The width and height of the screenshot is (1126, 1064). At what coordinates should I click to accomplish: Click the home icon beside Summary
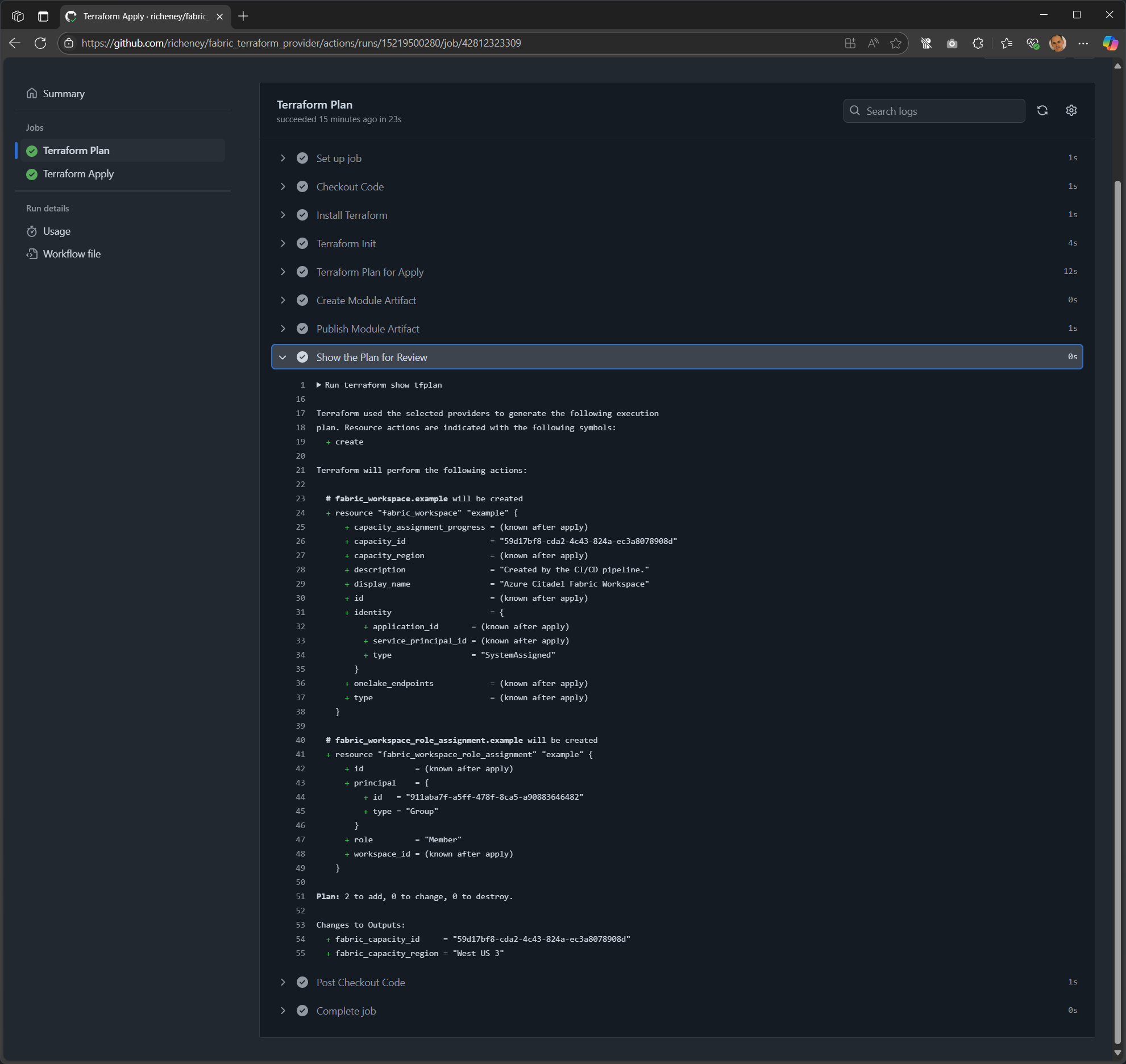[x=32, y=93]
